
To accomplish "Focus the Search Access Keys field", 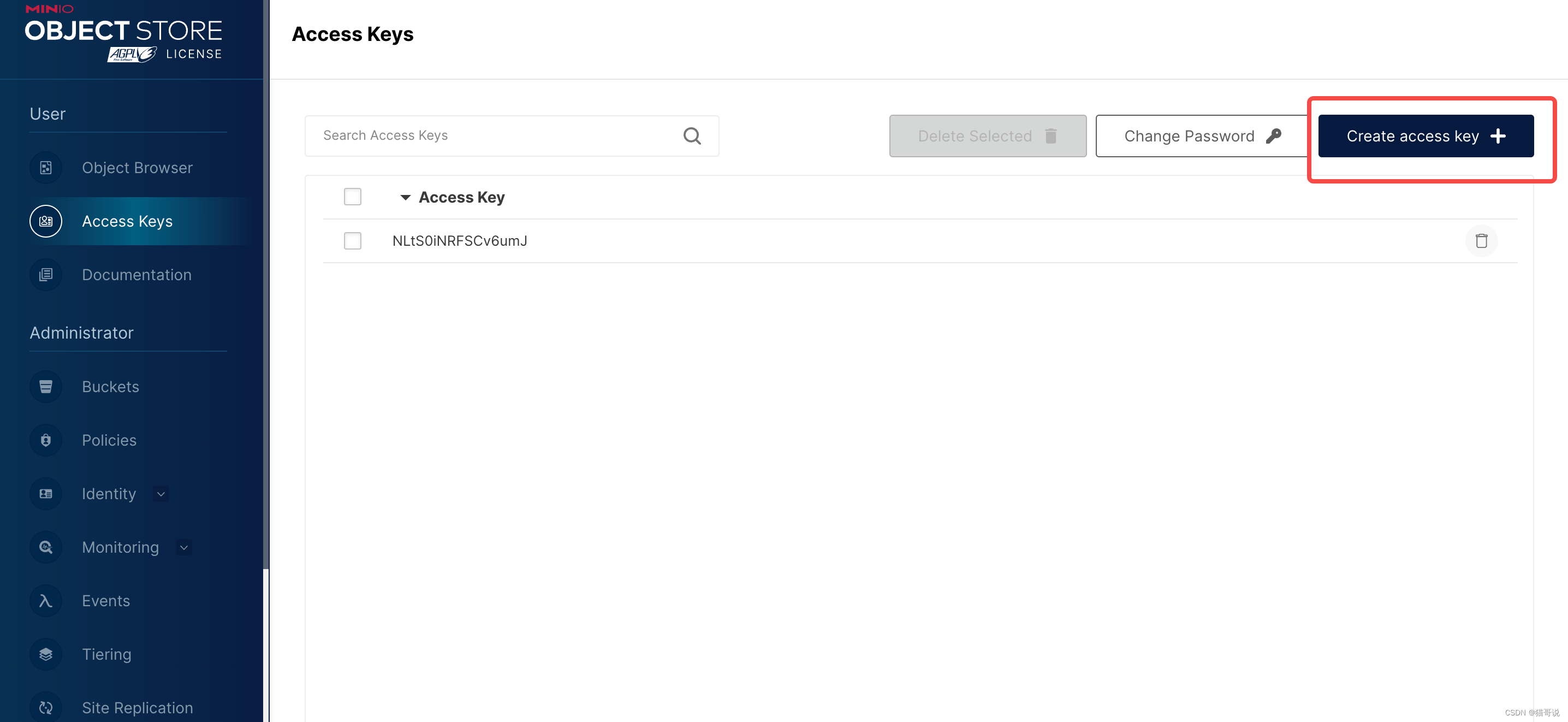I will 512,136.
